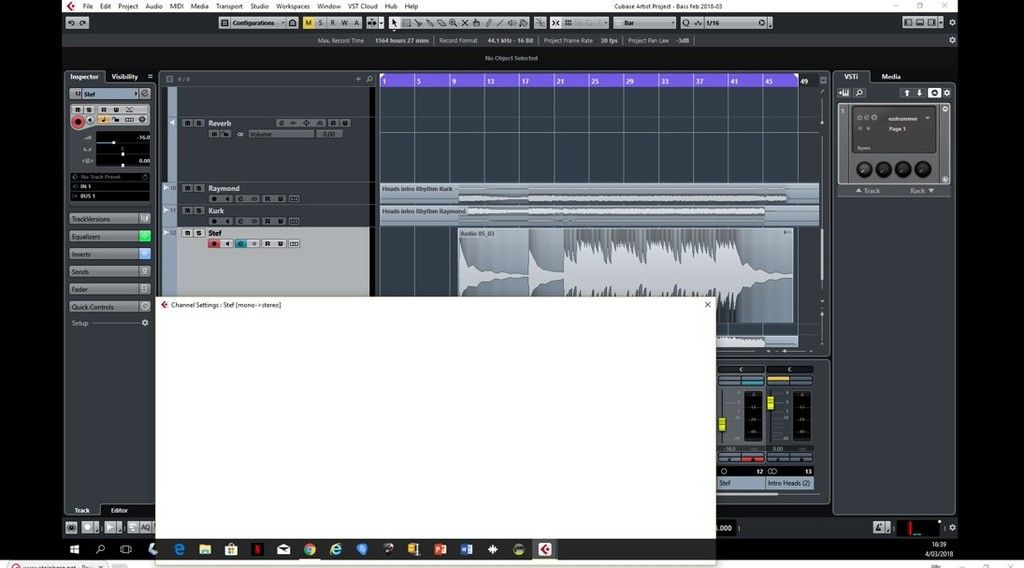Click bar 21 on the timeline ruler
Image resolution: width=1024 pixels, height=568 pixels.
click(x=560, y=81)
